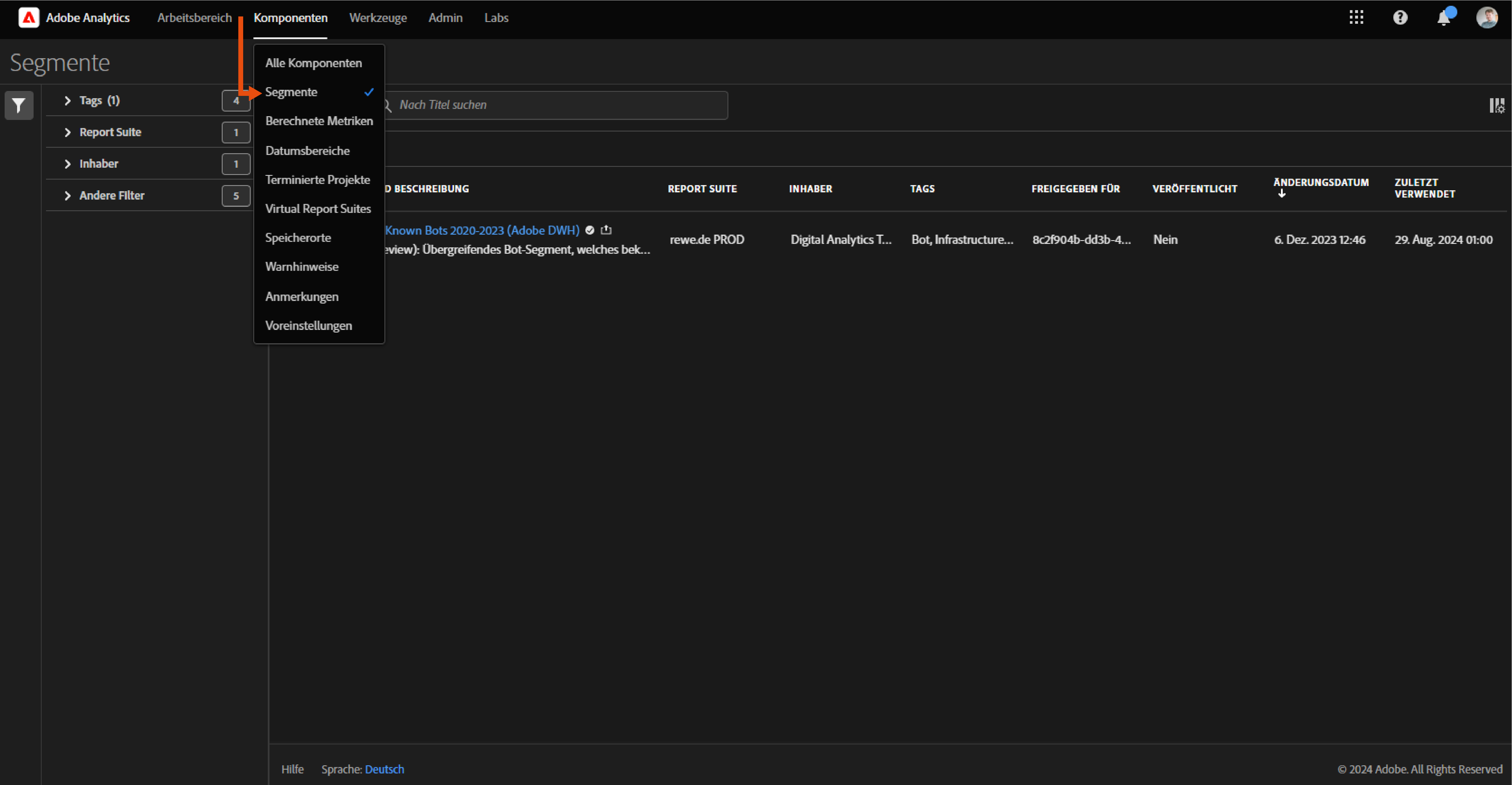Expand the Andere Filter section
The image size is (1512, 785).
pos(67,196)
